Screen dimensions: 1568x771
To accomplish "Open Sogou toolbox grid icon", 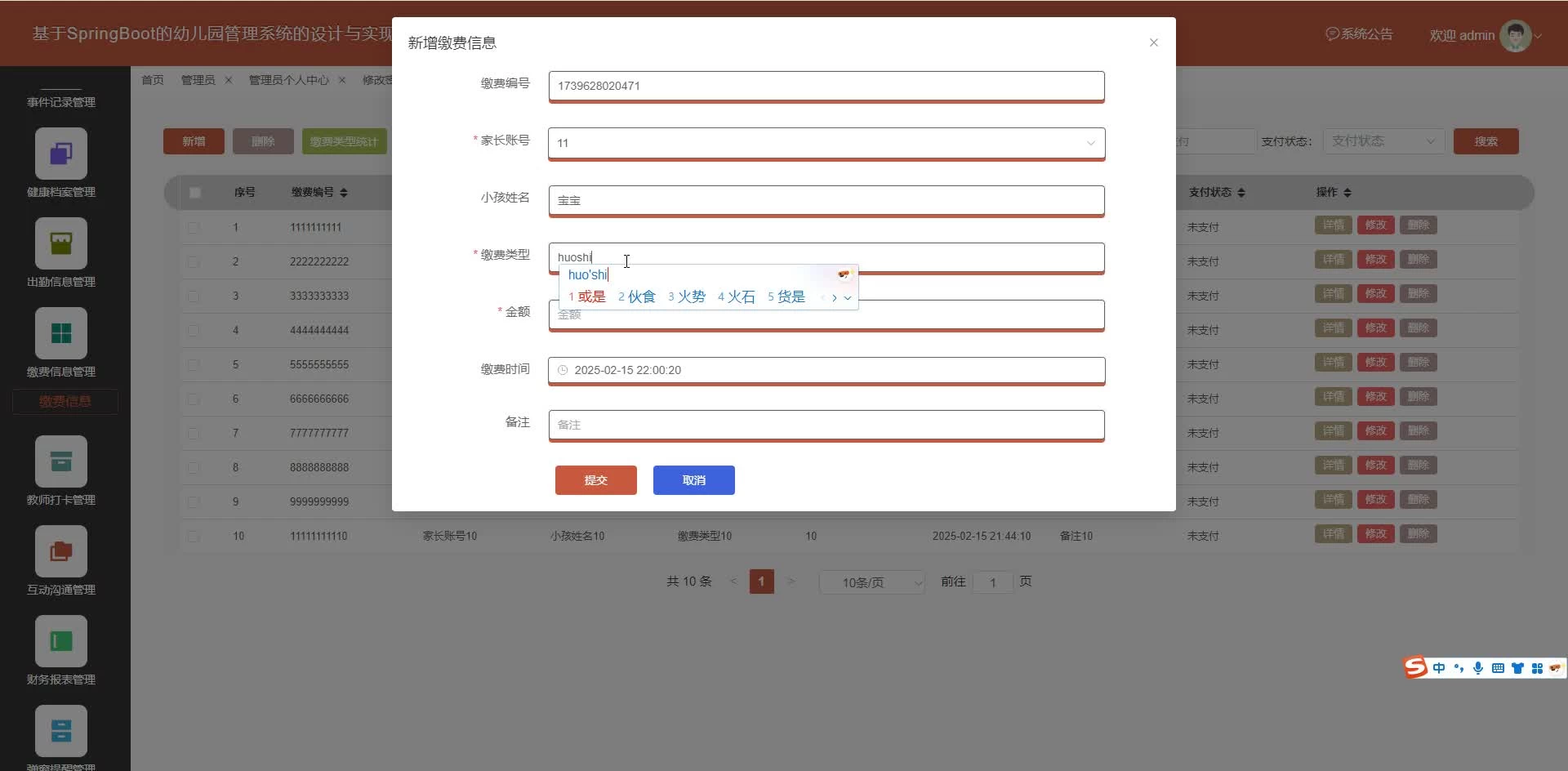I will 1537,668.
